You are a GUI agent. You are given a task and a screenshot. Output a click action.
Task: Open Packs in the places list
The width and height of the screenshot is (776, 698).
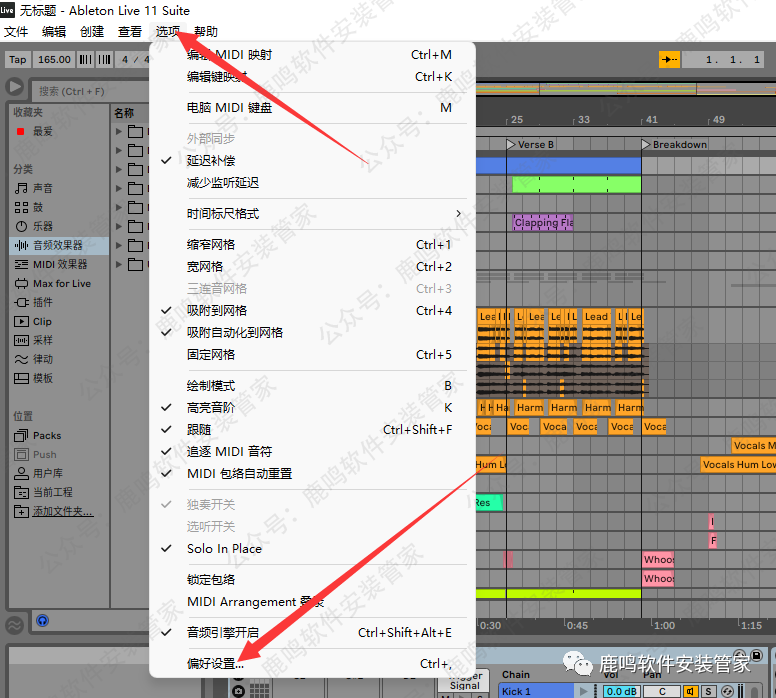pos(46,435)
